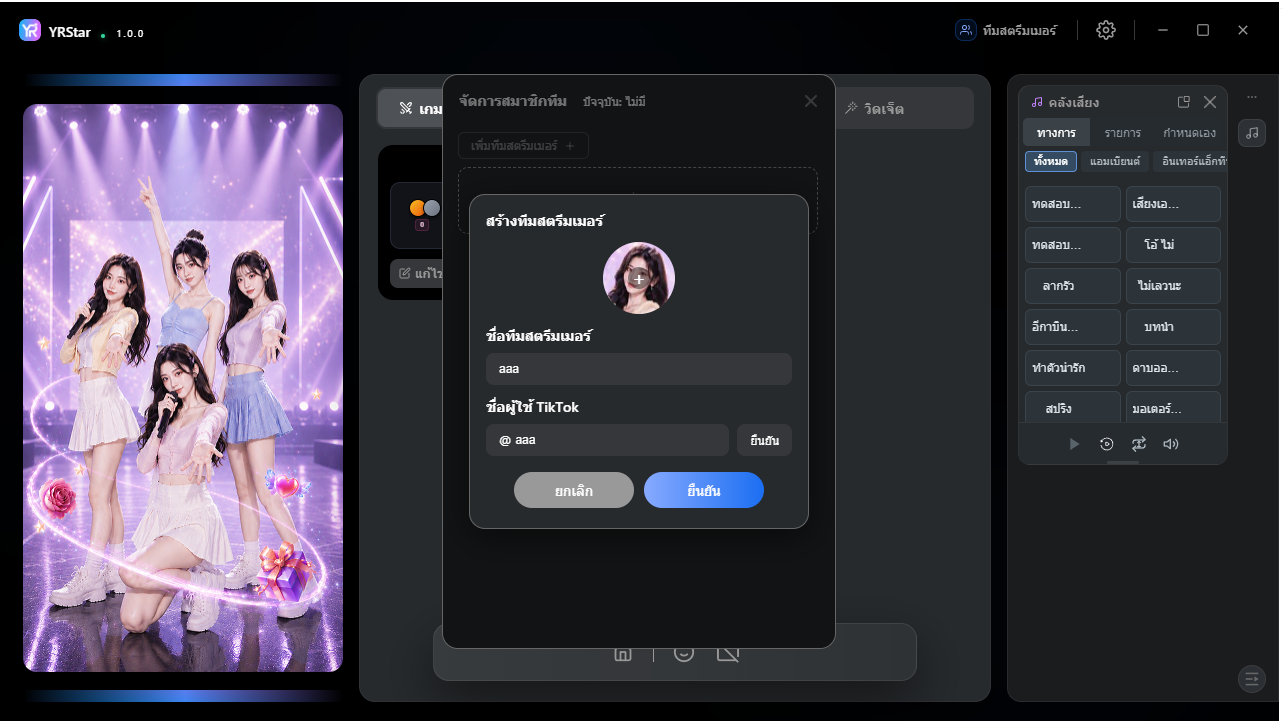Toggle the camera-off icon in bottom toolbar
The width and height of the screenshot is (1283, 721).
click(x=728, y=653)
